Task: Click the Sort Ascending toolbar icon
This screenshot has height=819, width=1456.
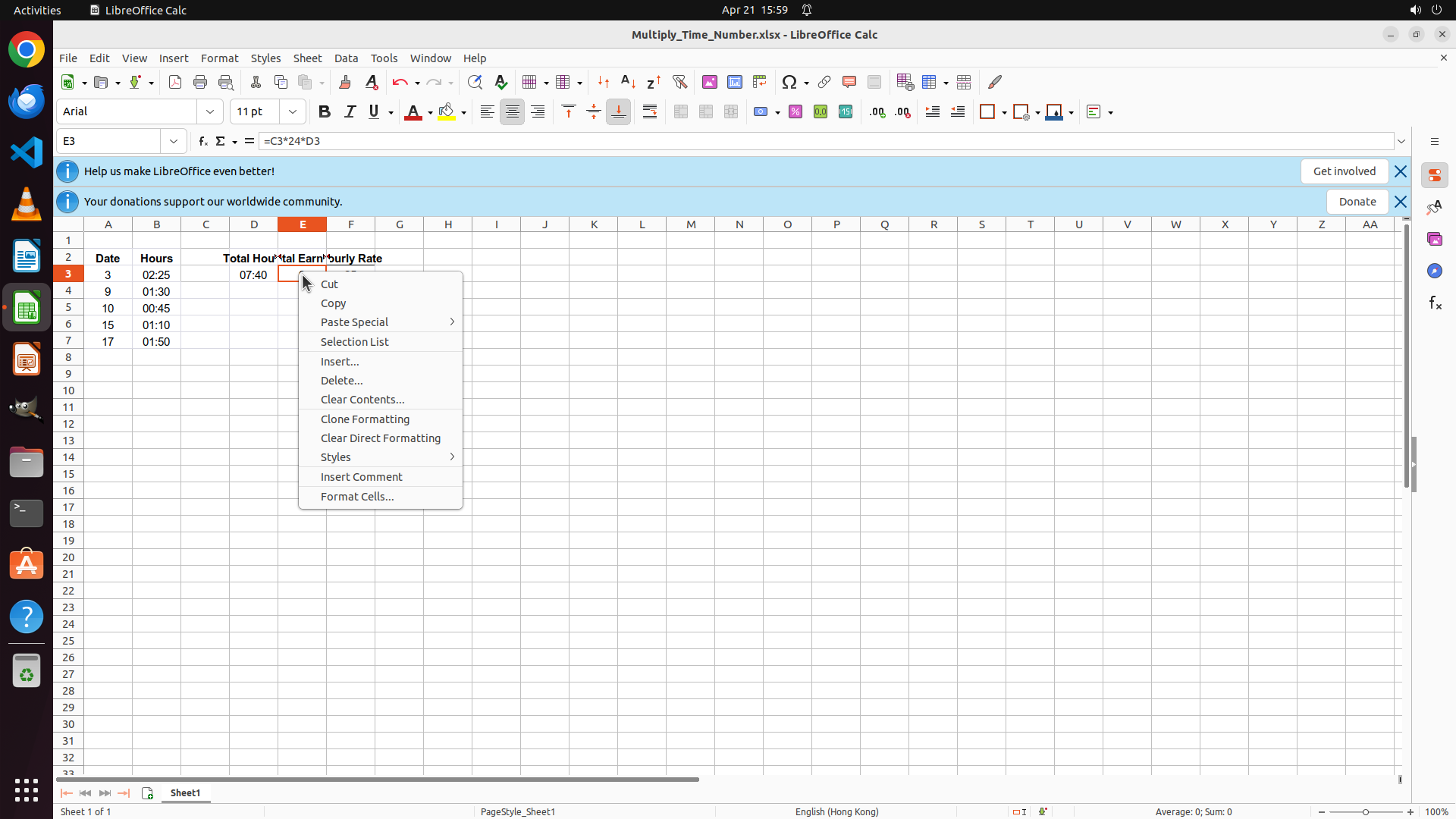Action: coord(628,82)
